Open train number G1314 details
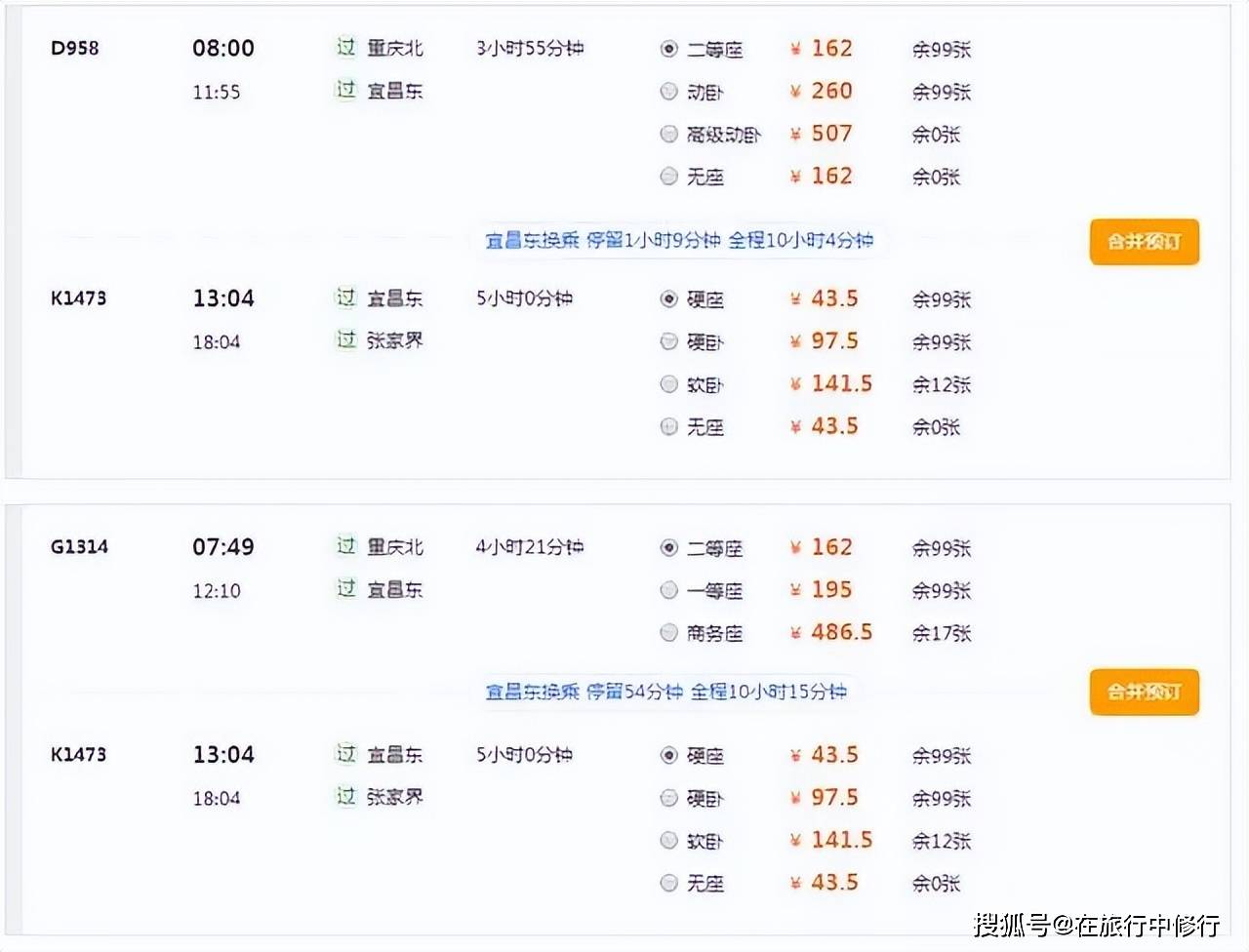The height and width of the screenshot is (952, 1249). [x=79, y=546]
